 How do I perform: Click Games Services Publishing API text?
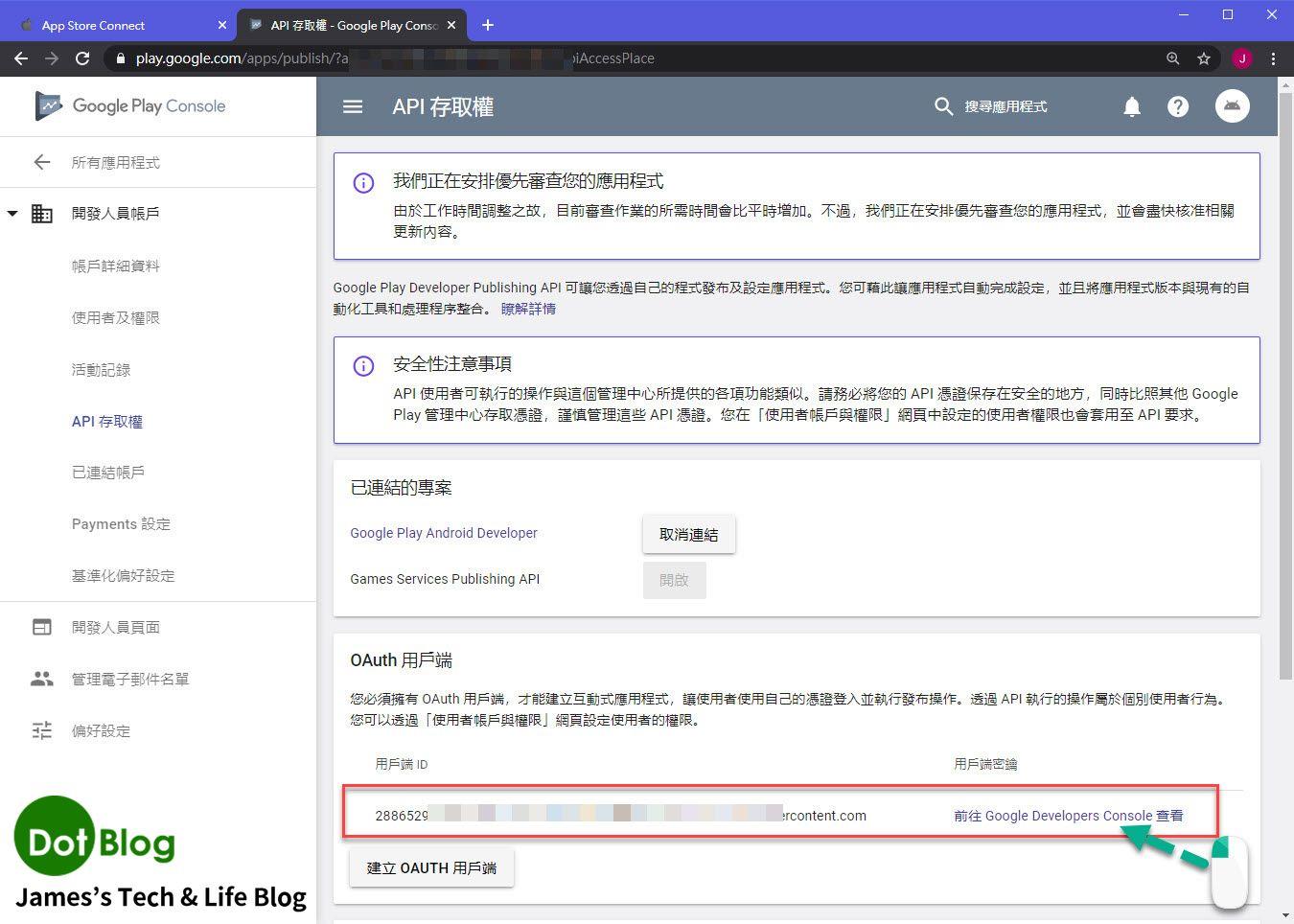(x=445, y=579)
